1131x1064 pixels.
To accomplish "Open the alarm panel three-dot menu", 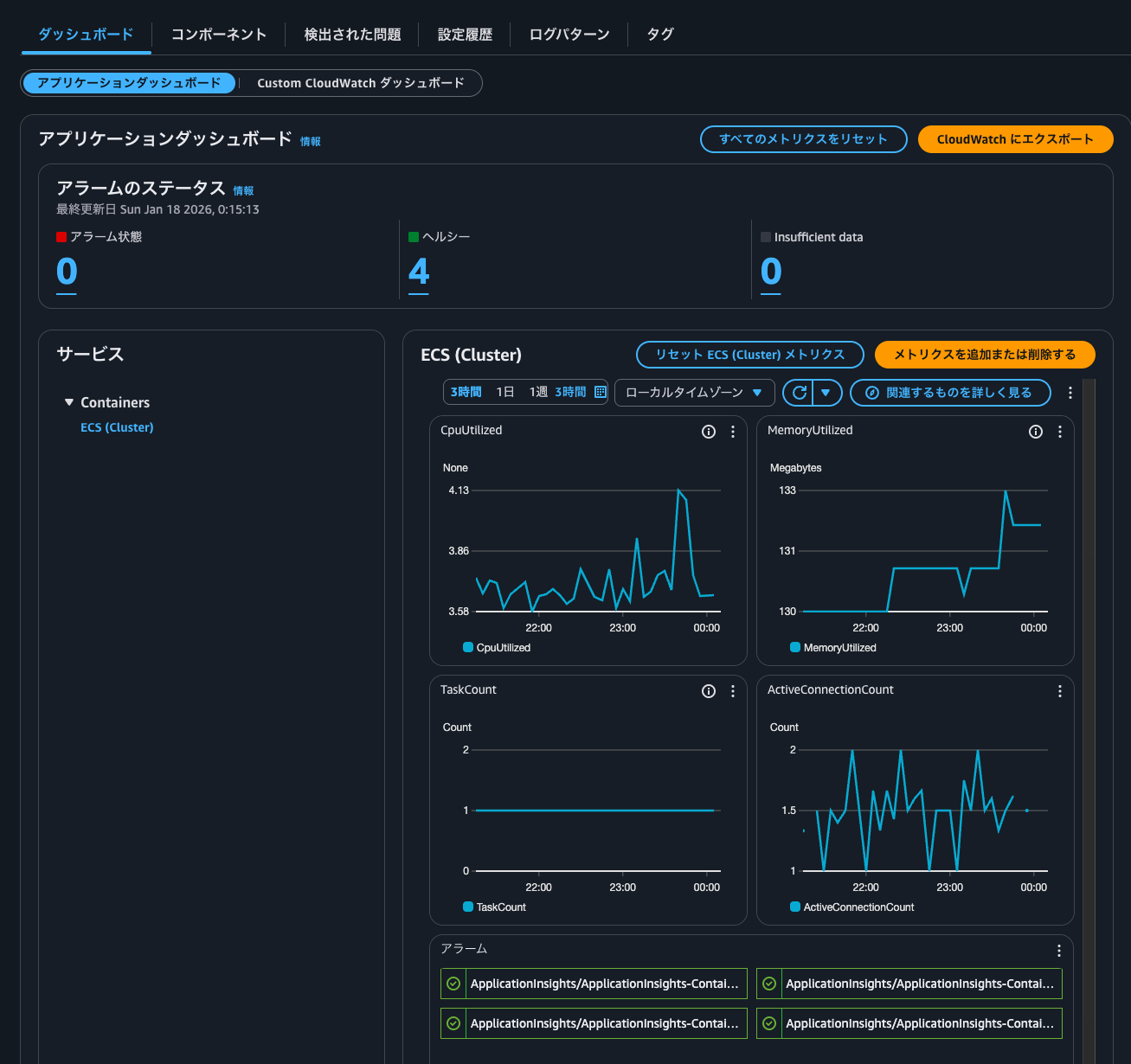I will (1059, 951).
